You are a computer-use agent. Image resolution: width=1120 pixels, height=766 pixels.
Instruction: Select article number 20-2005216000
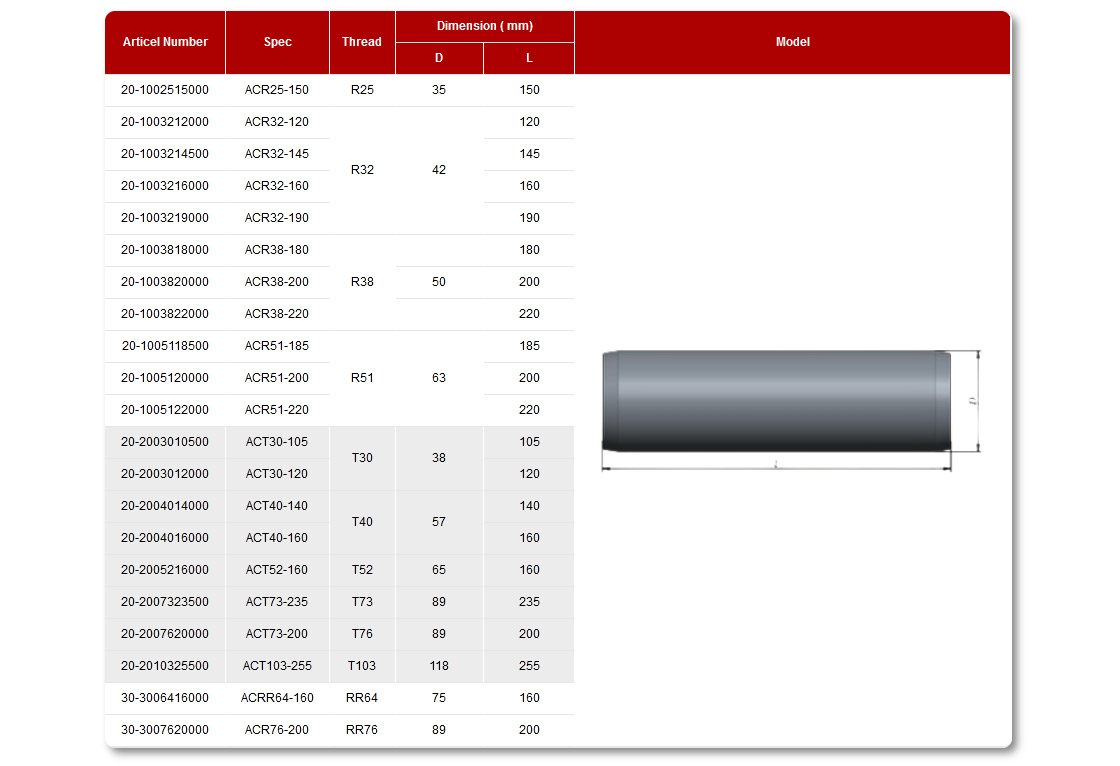point(165,570)
